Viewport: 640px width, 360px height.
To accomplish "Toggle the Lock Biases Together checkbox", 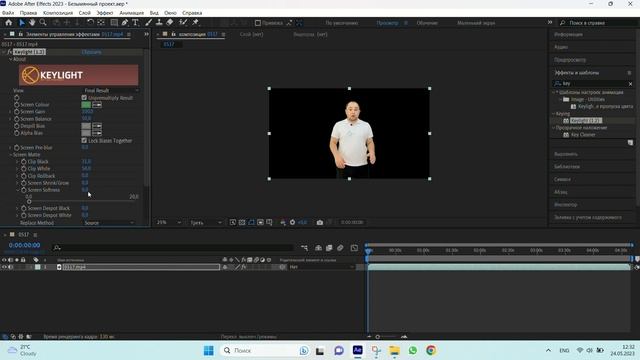I will tap(84, 140).
